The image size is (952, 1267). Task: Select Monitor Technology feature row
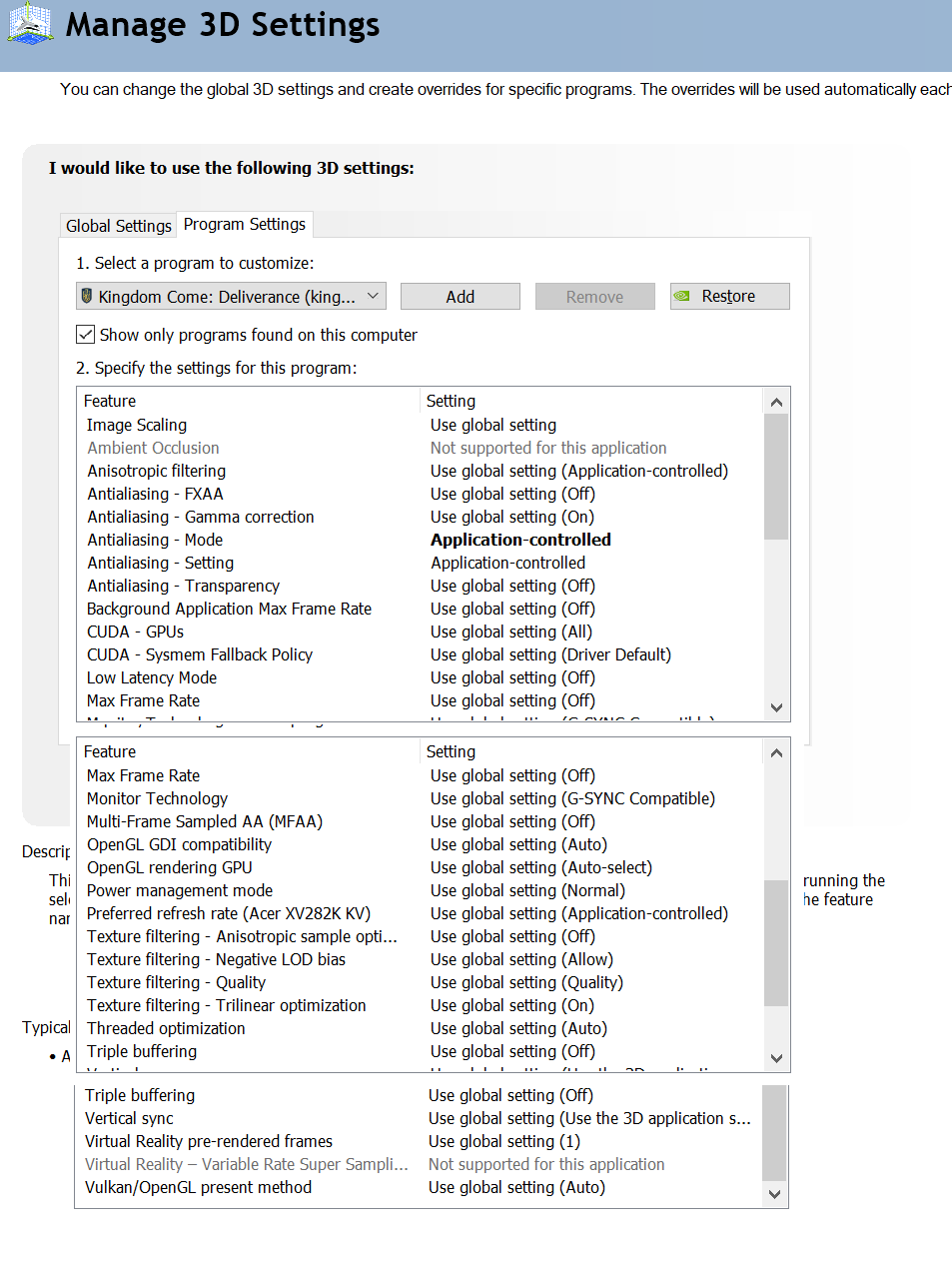[421, 798]
